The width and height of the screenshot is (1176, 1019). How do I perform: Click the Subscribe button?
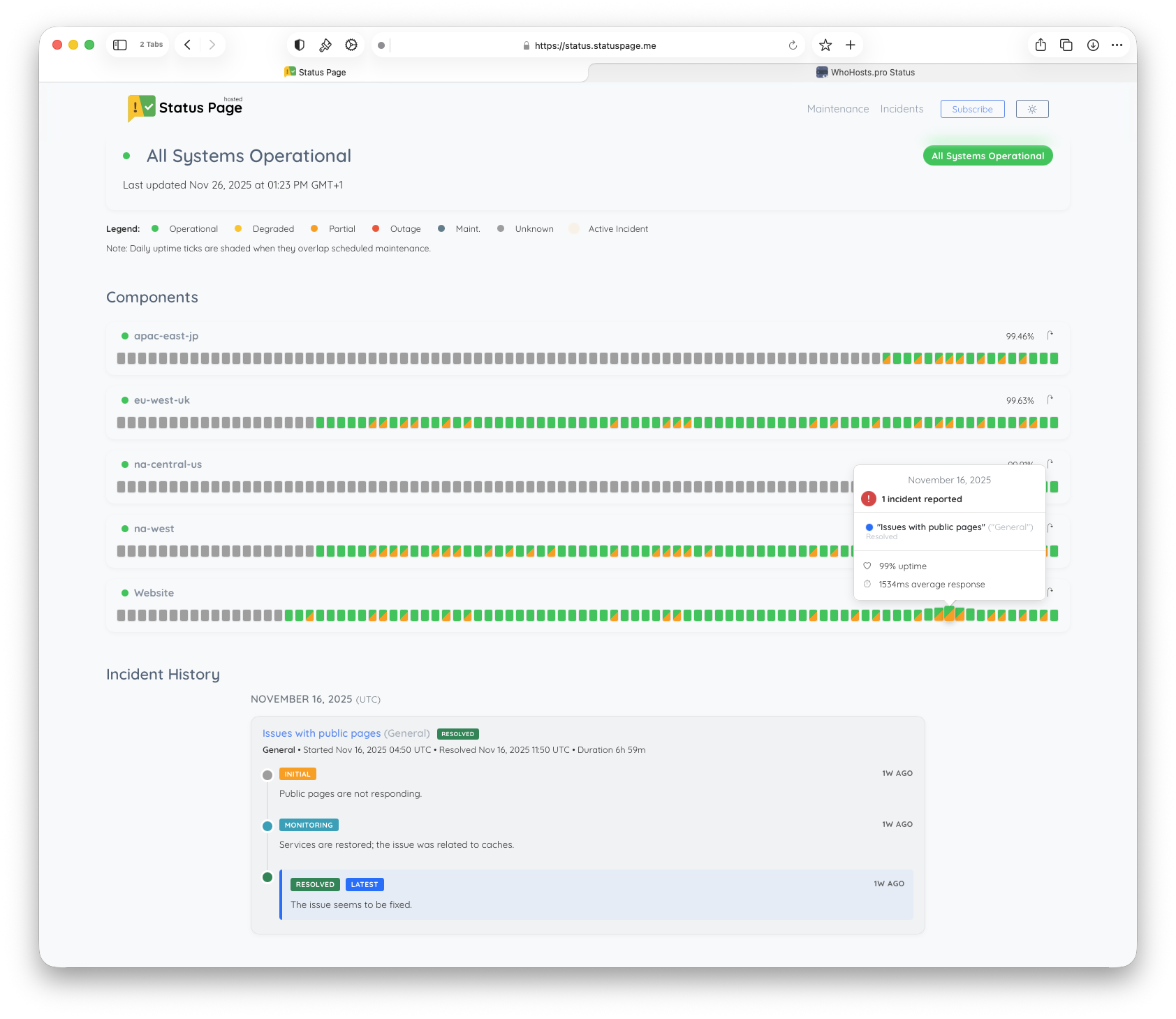[x=972, y=109]
